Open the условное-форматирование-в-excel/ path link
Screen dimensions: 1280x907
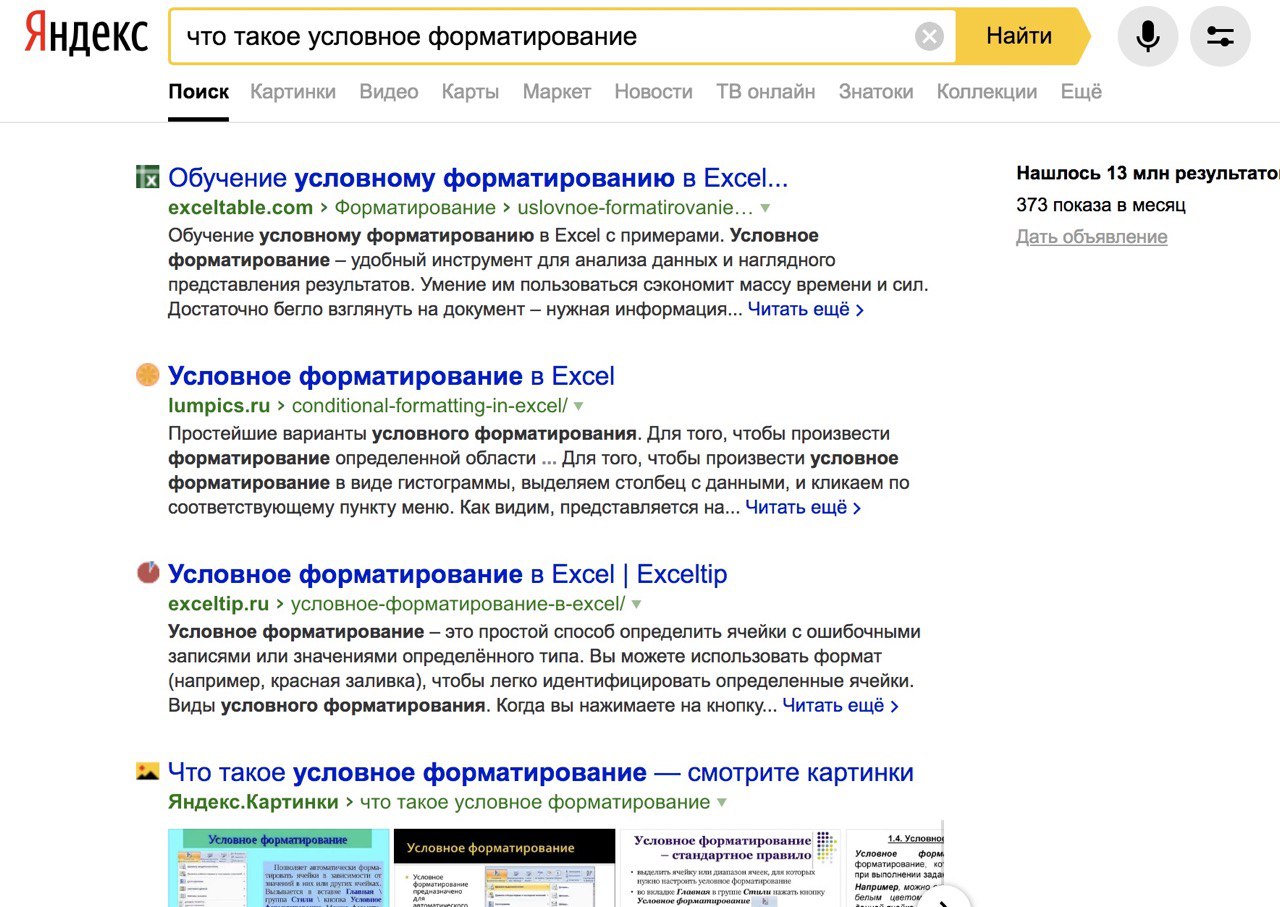pyautogui.click(x=458, y=604)
